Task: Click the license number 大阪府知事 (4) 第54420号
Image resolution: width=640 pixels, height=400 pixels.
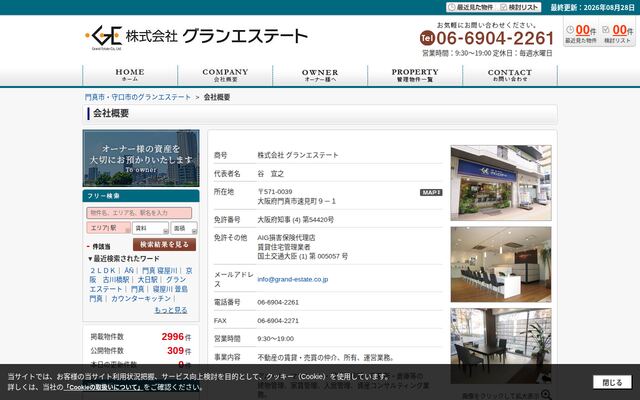Action: [x=295, y=220]
